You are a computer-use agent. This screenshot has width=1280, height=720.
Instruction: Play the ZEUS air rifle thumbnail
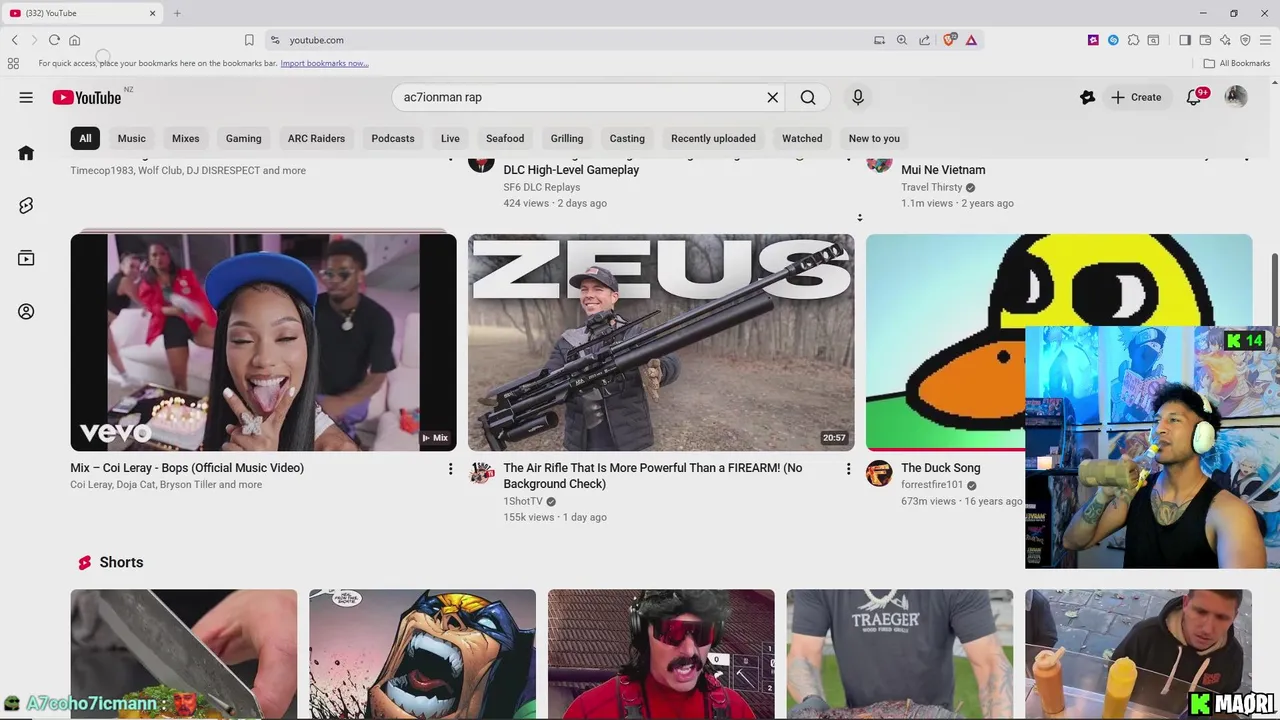click(661, 342)
